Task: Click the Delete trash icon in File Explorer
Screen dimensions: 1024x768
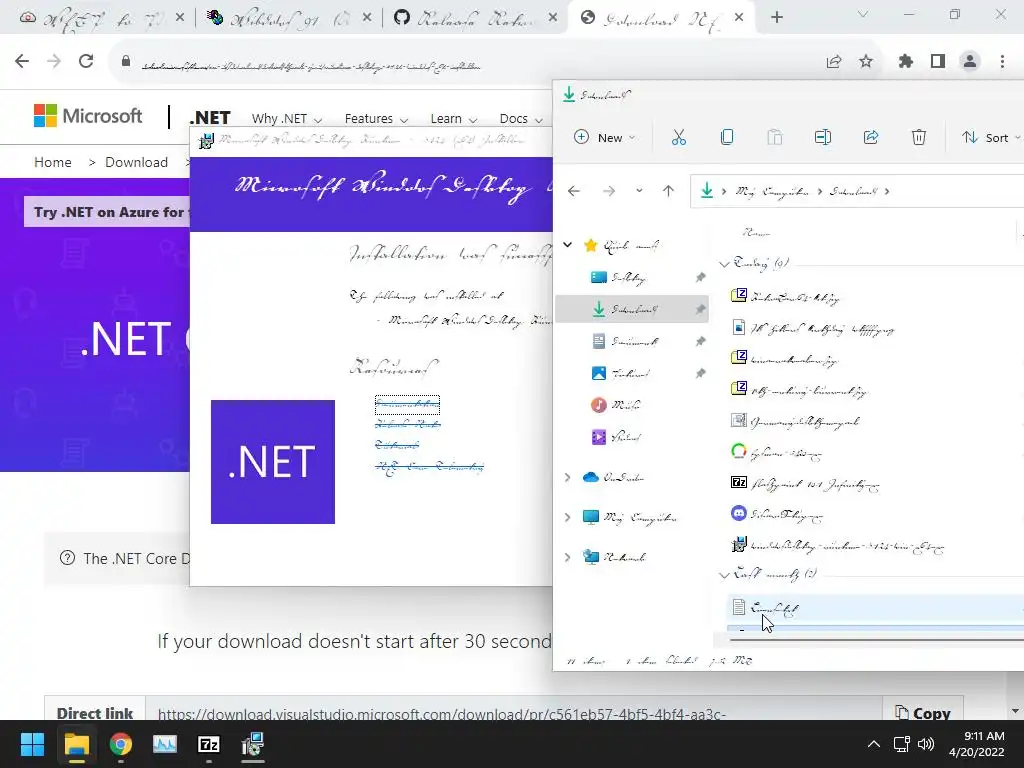Action: pyautogui.click(x=919, y=137)
